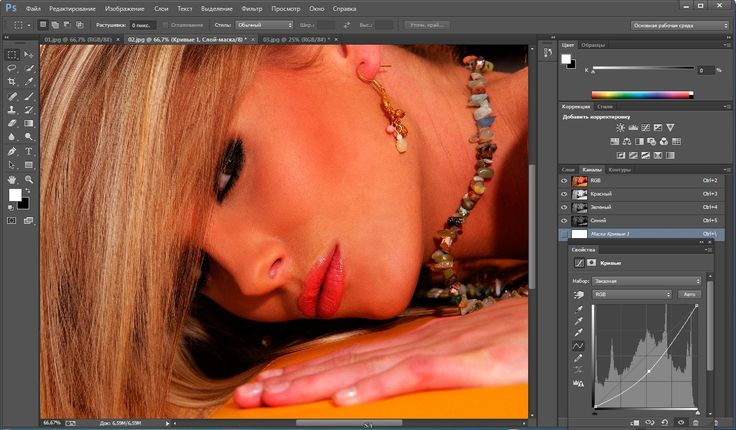736x430 pixels.
Task: Select the Rectangular Marquee tool
Action: [x=12, y=54]
